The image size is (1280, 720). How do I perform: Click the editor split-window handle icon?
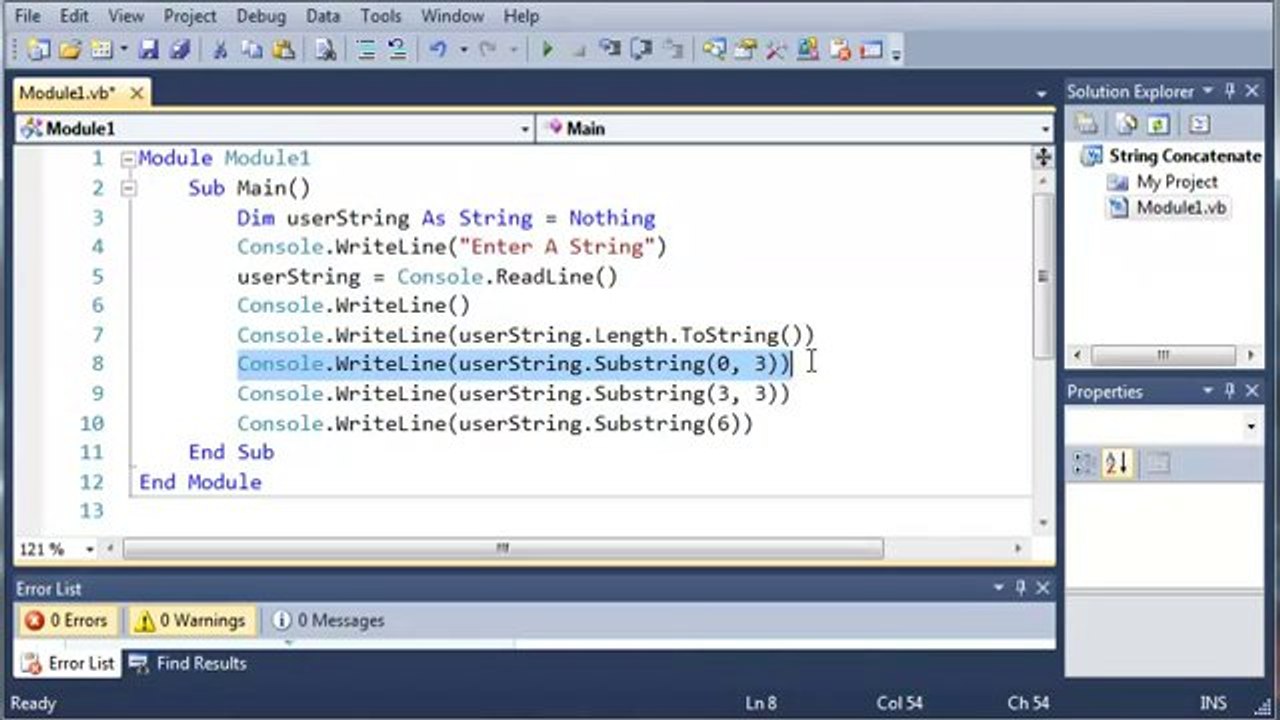[x=1043, y=157]
